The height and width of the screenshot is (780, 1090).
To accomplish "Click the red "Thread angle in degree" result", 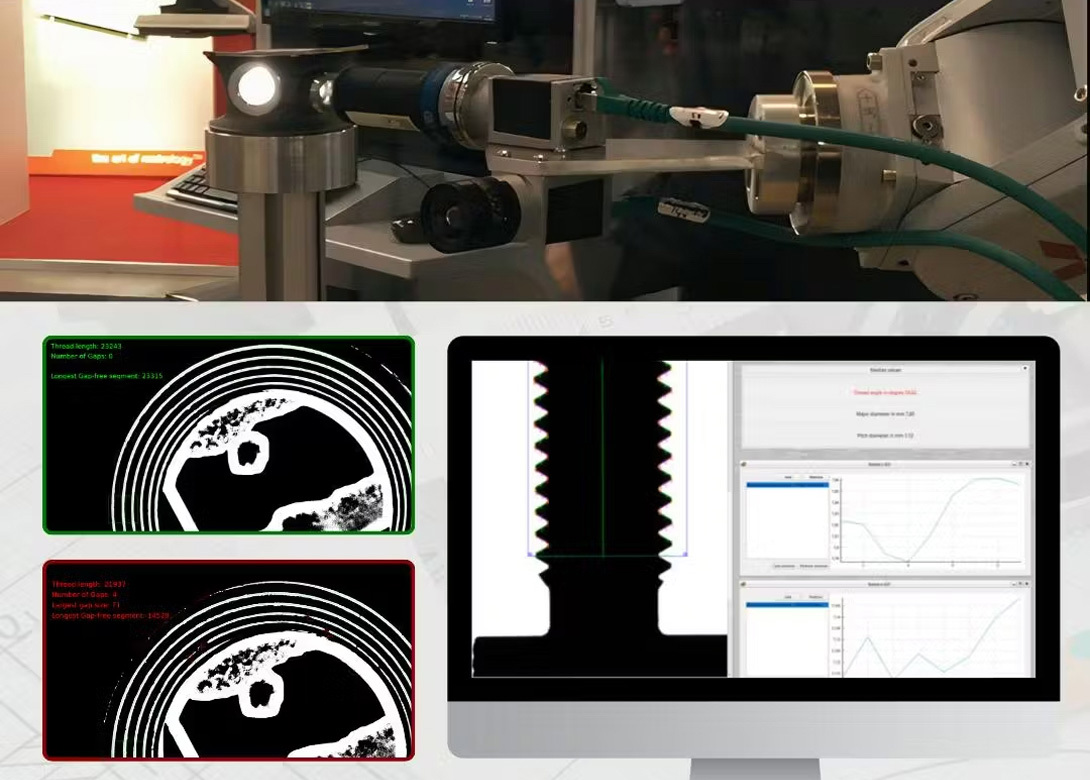I will pyautogui.click(x=886, y=393).
